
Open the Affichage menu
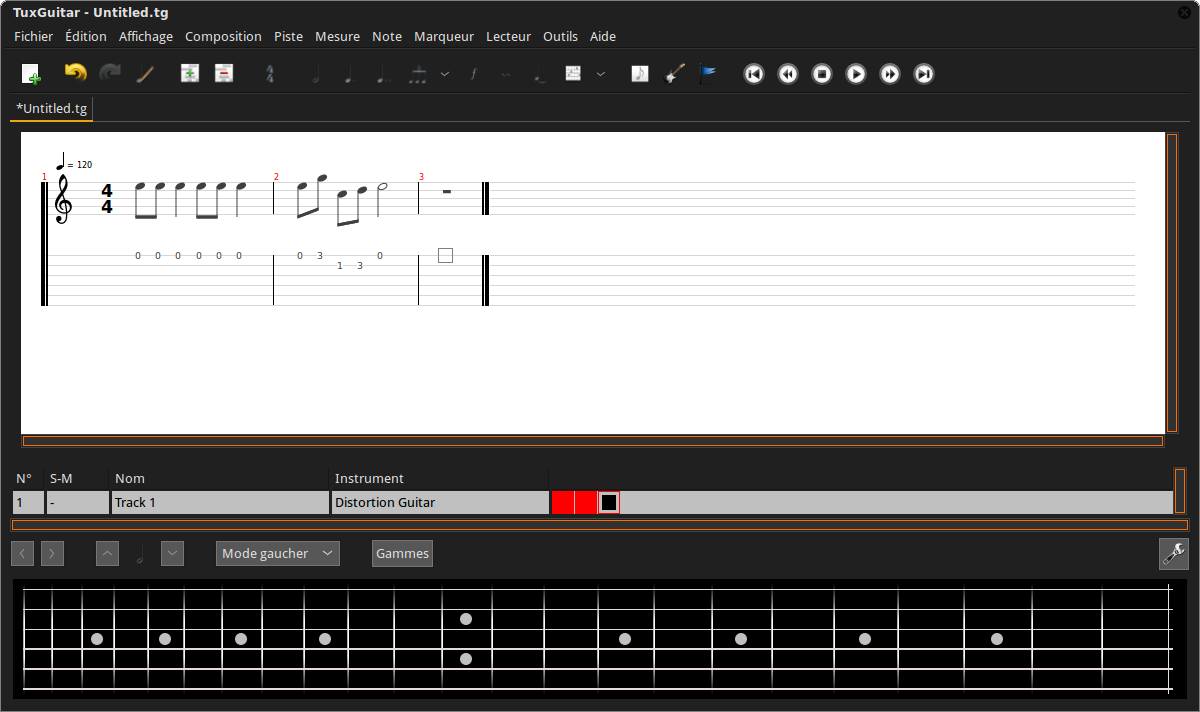(146, 36)
